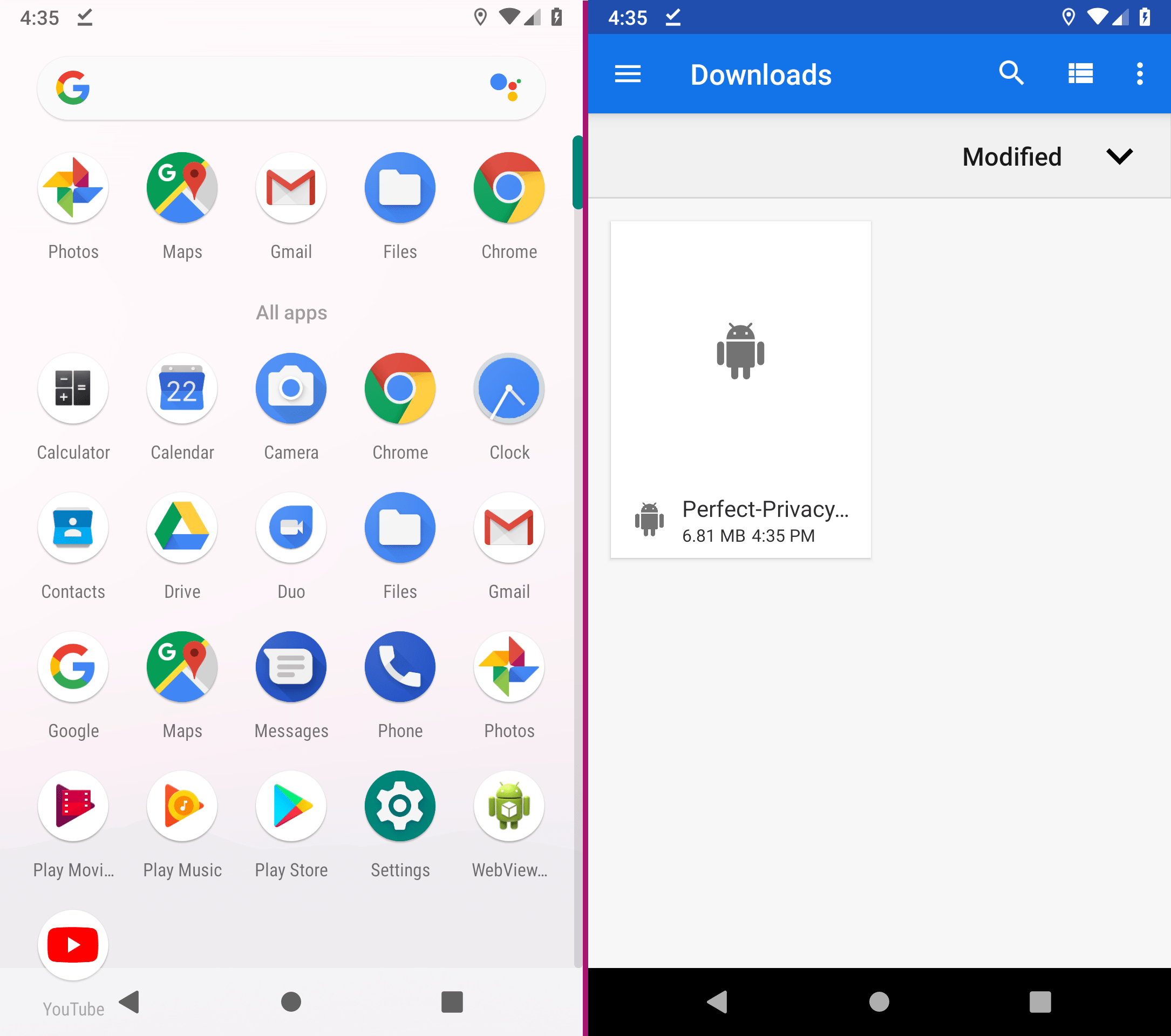Screen dimensions: 1171x1036
Task: Toggle Google Assistant mic button
Action: pyautogui.click(x=508, y=88)
